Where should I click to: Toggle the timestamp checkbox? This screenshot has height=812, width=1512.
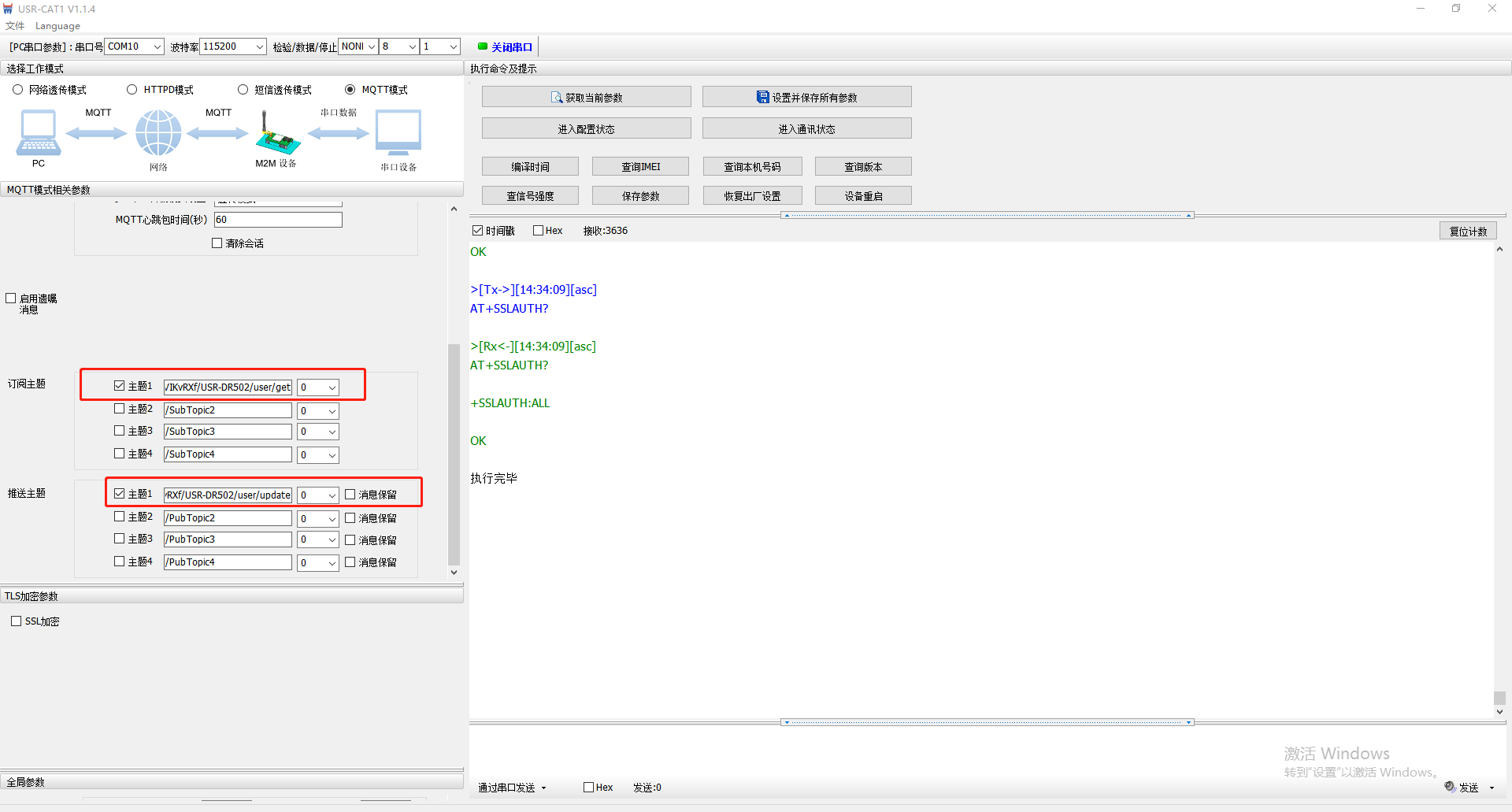pyautogui.click(x=477, y=231)
